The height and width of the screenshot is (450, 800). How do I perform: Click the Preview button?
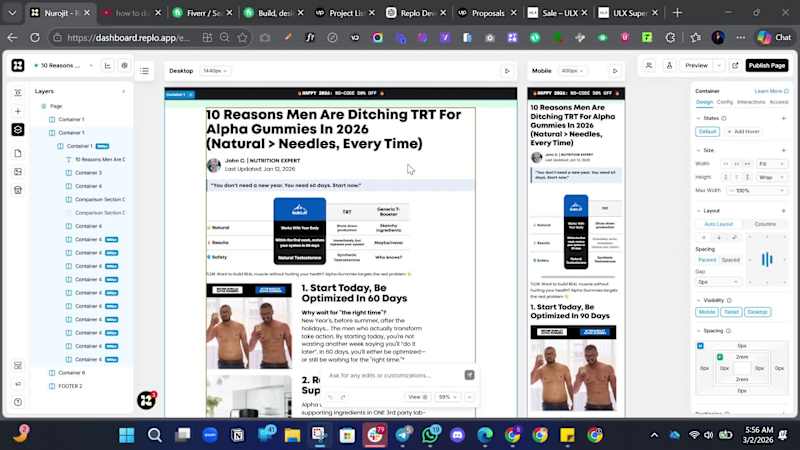pos(696,65)
